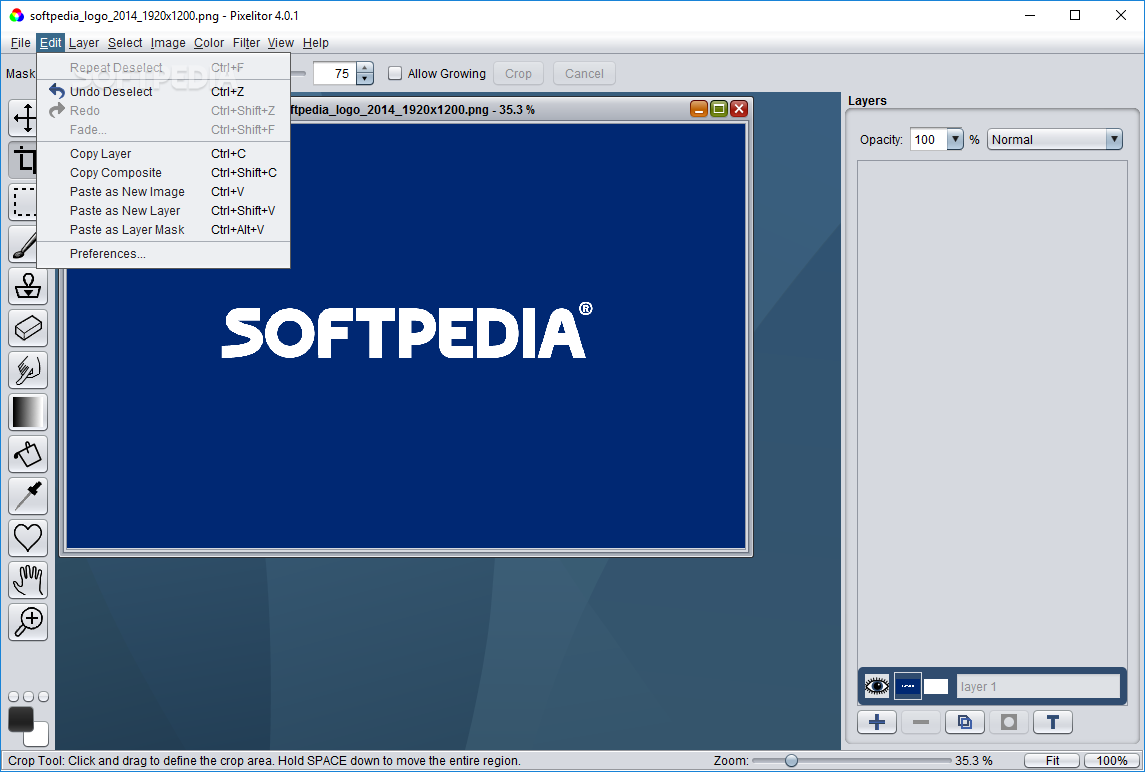
Task: Close the inner image window
Action: 739,109
